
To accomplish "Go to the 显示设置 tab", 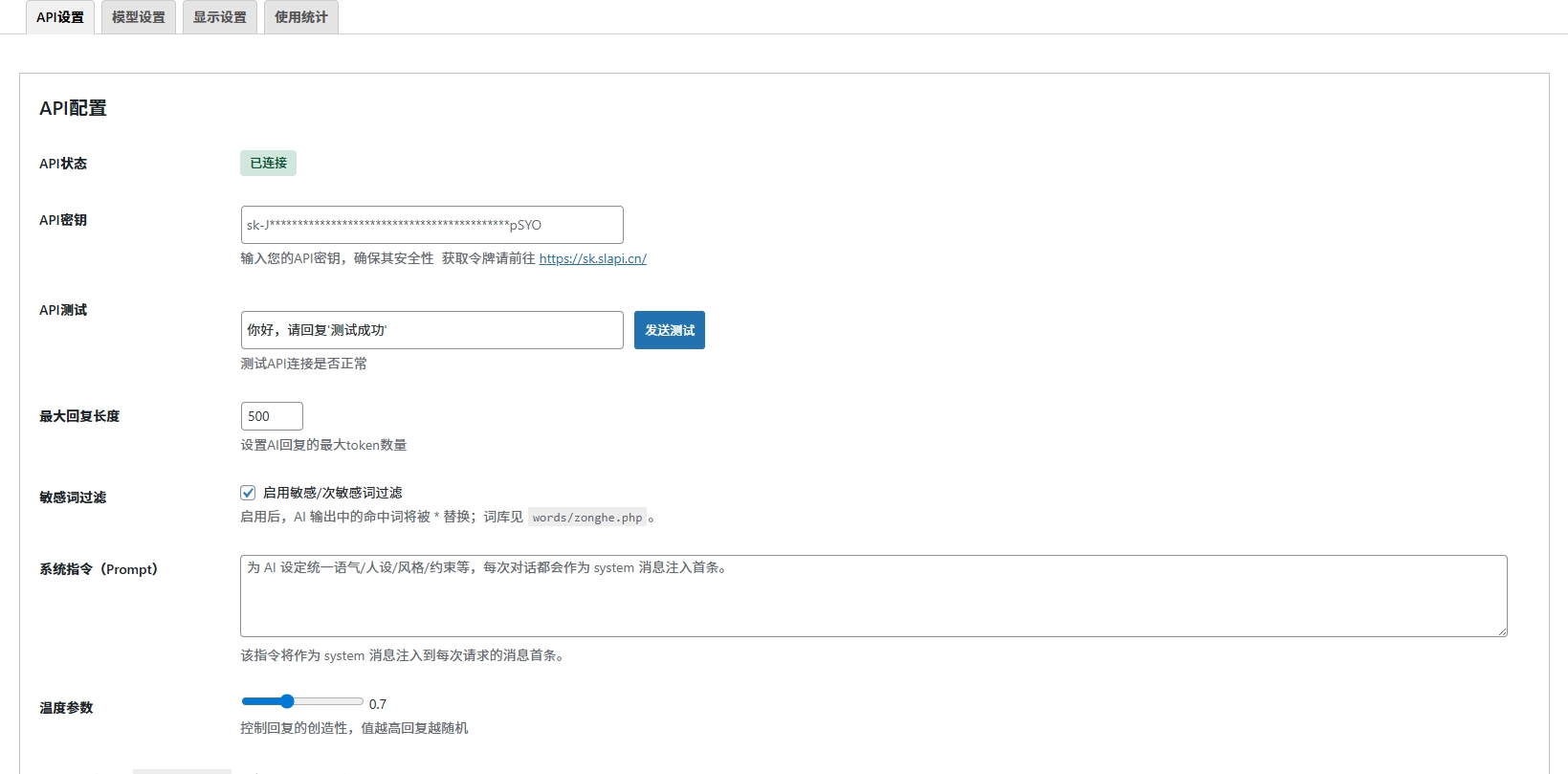I will (x=220, y=17).
